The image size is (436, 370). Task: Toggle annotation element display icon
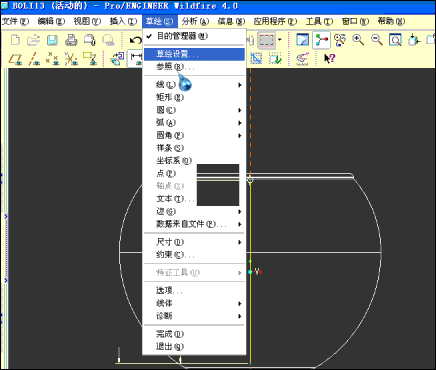point(90,59)
